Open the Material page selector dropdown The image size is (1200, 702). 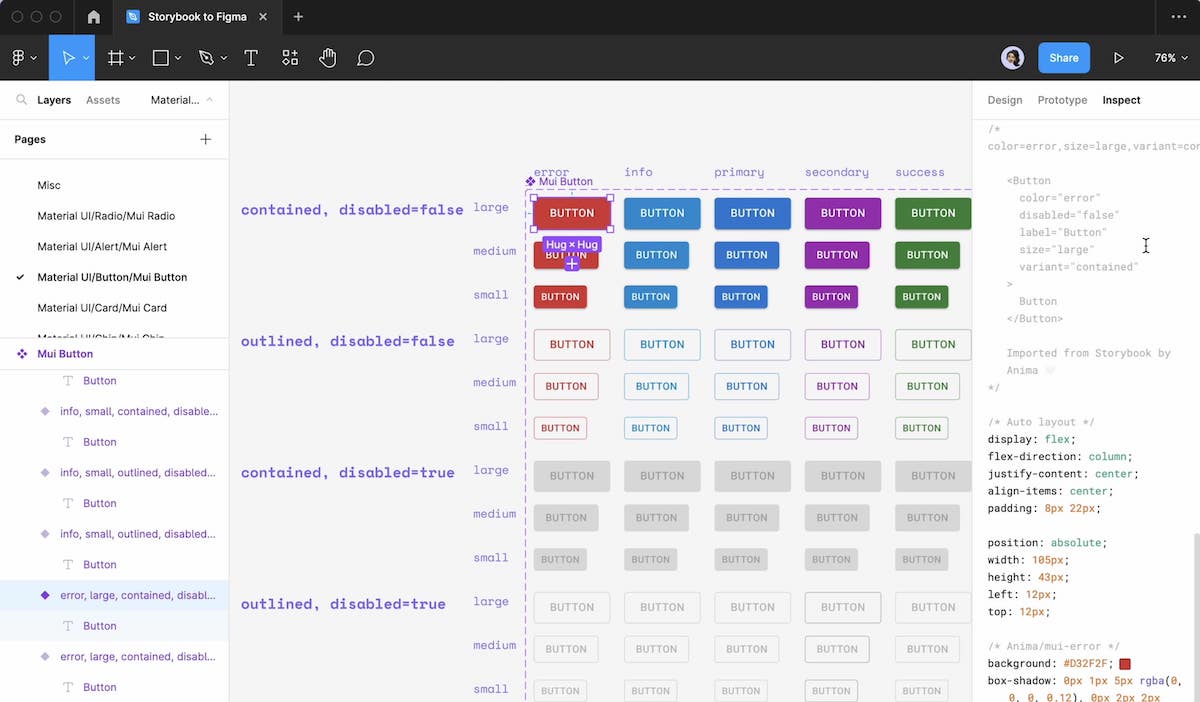(x=181, y=100)
